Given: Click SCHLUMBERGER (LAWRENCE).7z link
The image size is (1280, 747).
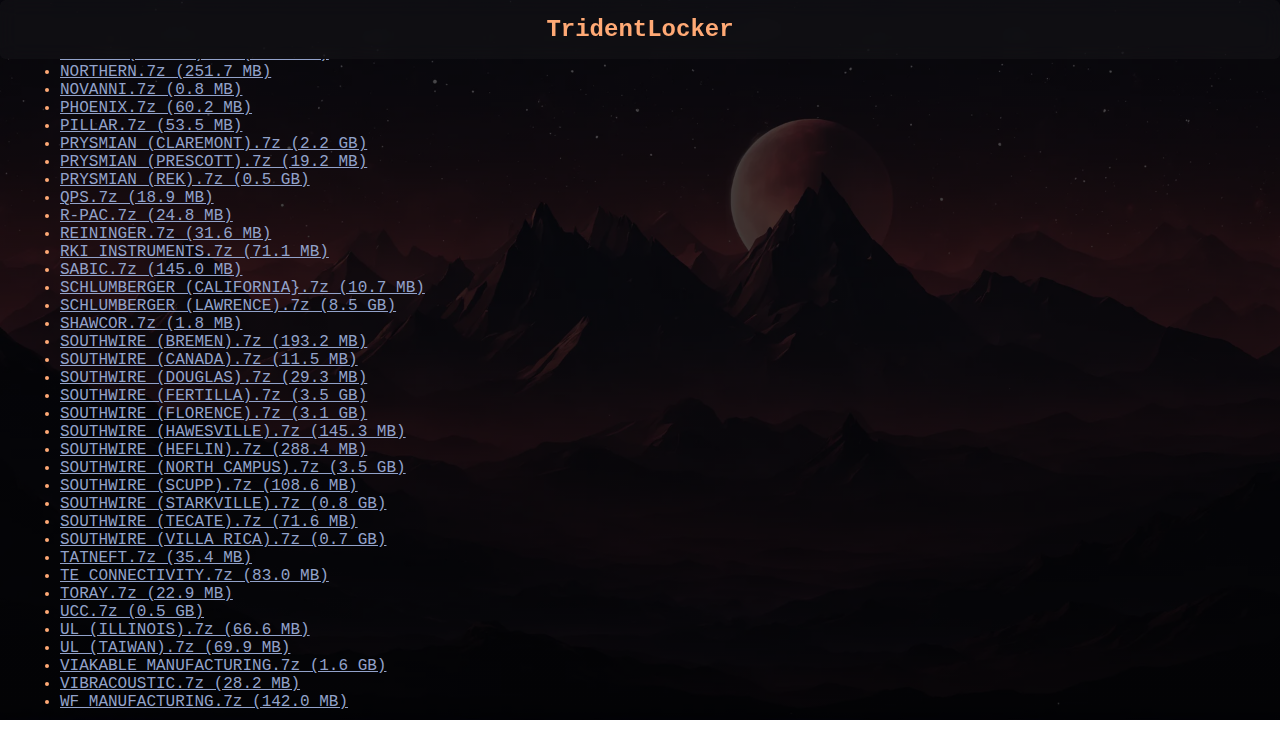Looking at the screenshot, I should 227,306.
